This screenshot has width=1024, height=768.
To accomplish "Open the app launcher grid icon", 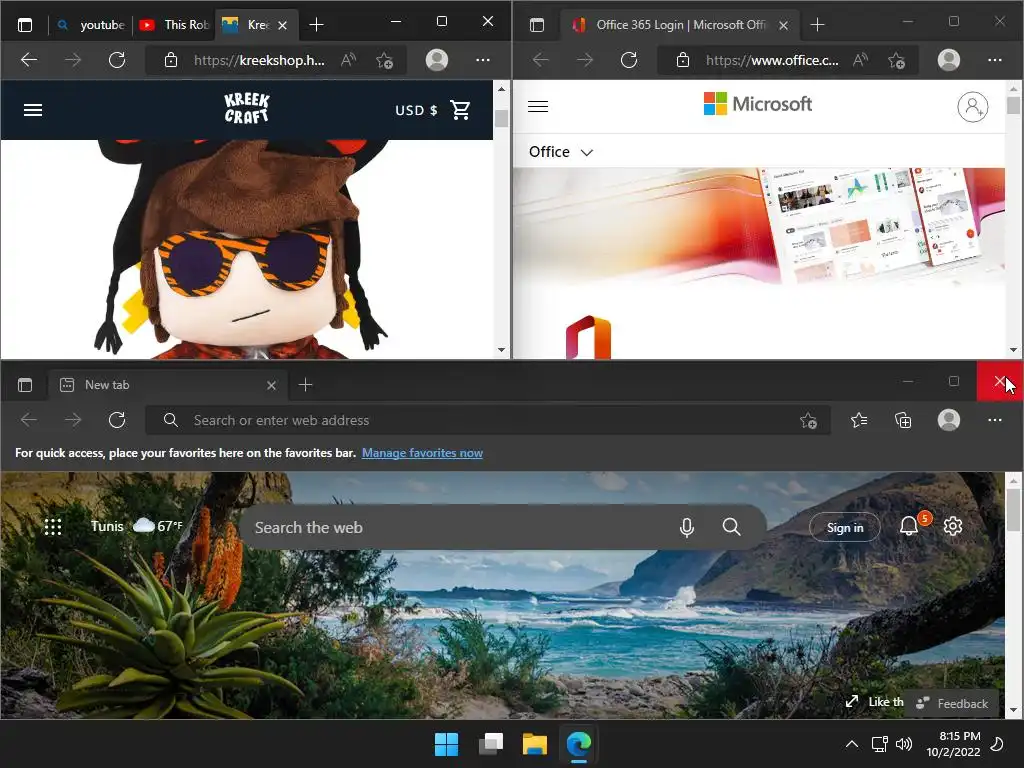I will (x=53, y=526).
